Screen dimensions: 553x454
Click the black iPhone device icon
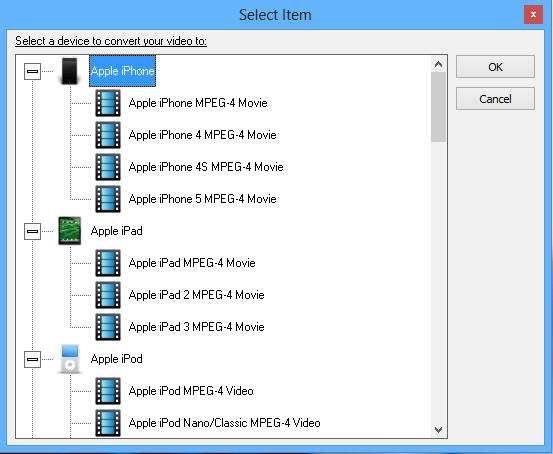click(x=69, y=71)
